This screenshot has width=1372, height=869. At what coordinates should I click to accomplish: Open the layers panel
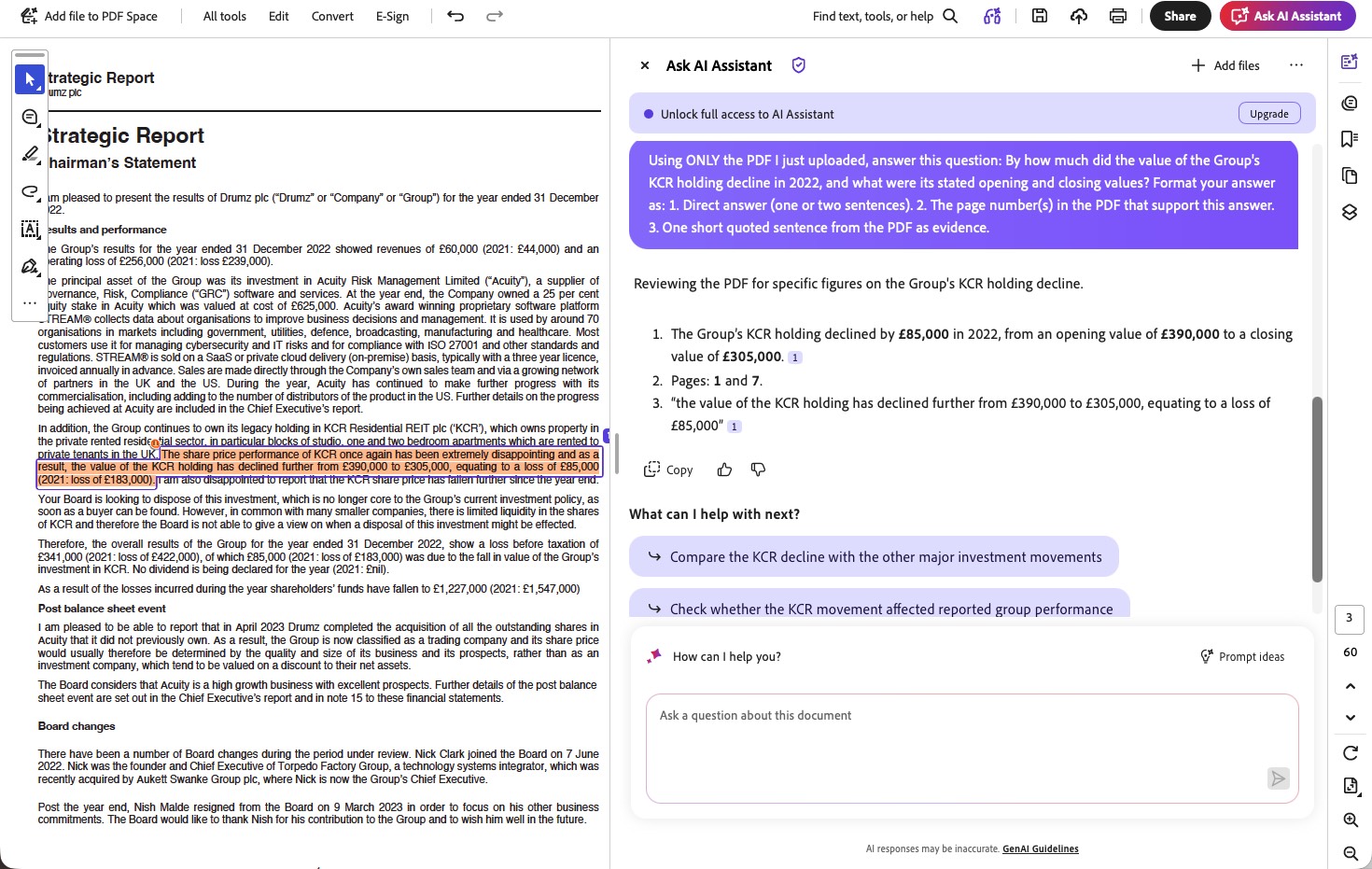[1350, 212]
